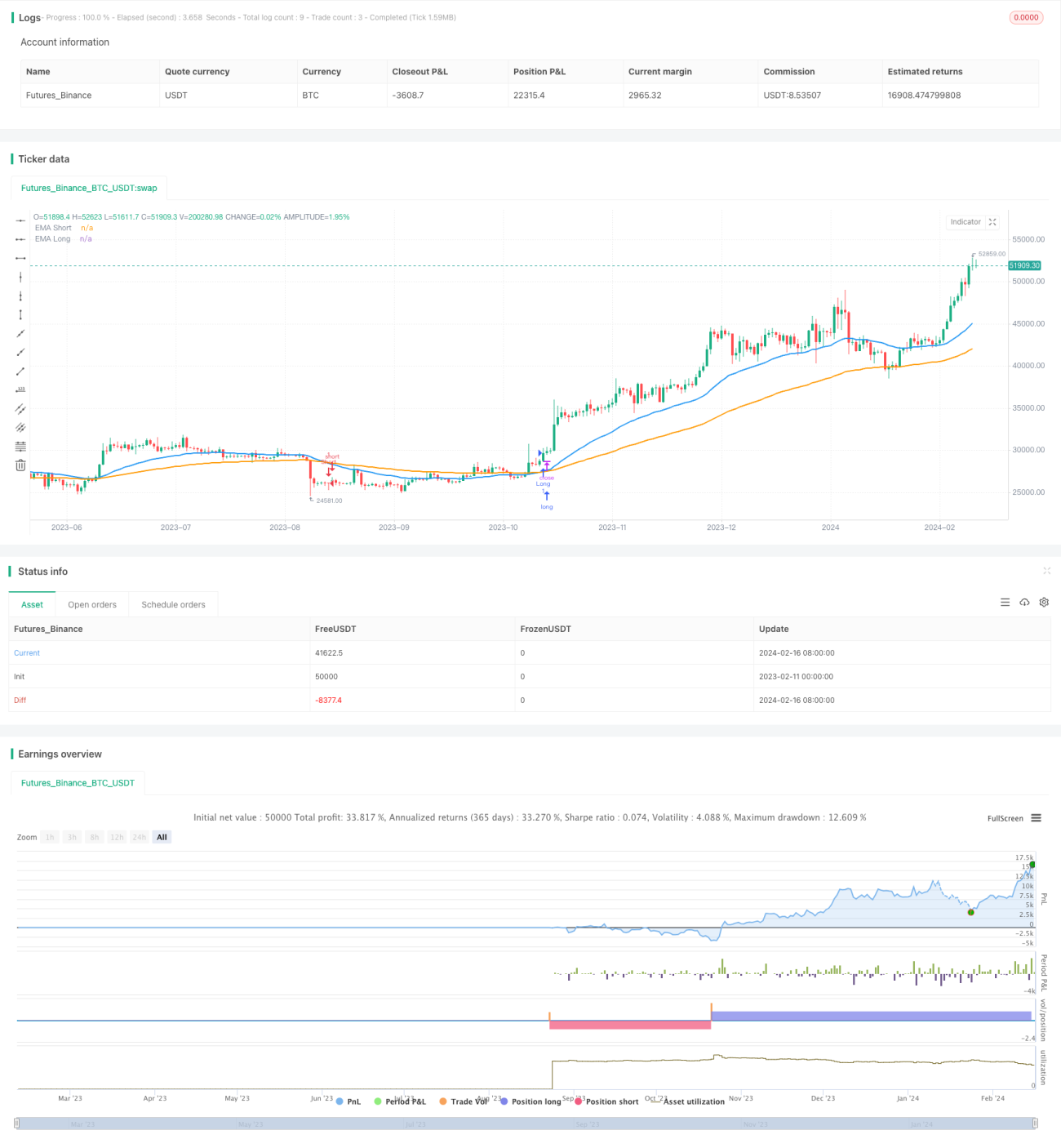
Task: Click the FullScreen button in Earnings overview
Action: 1005,818
